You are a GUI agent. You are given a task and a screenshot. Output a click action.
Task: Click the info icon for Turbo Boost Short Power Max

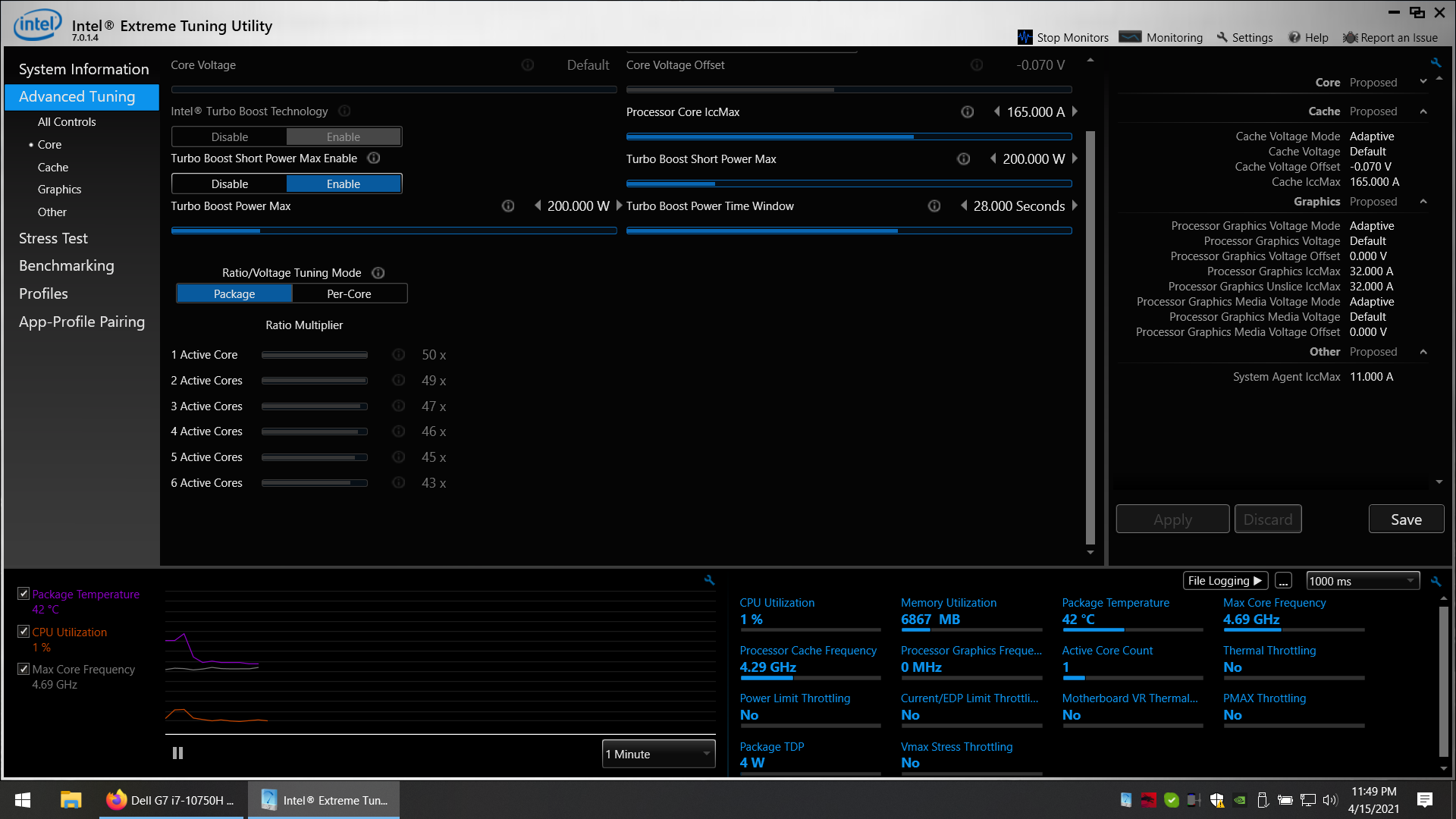pyautogui.click(x=963, y=158)
